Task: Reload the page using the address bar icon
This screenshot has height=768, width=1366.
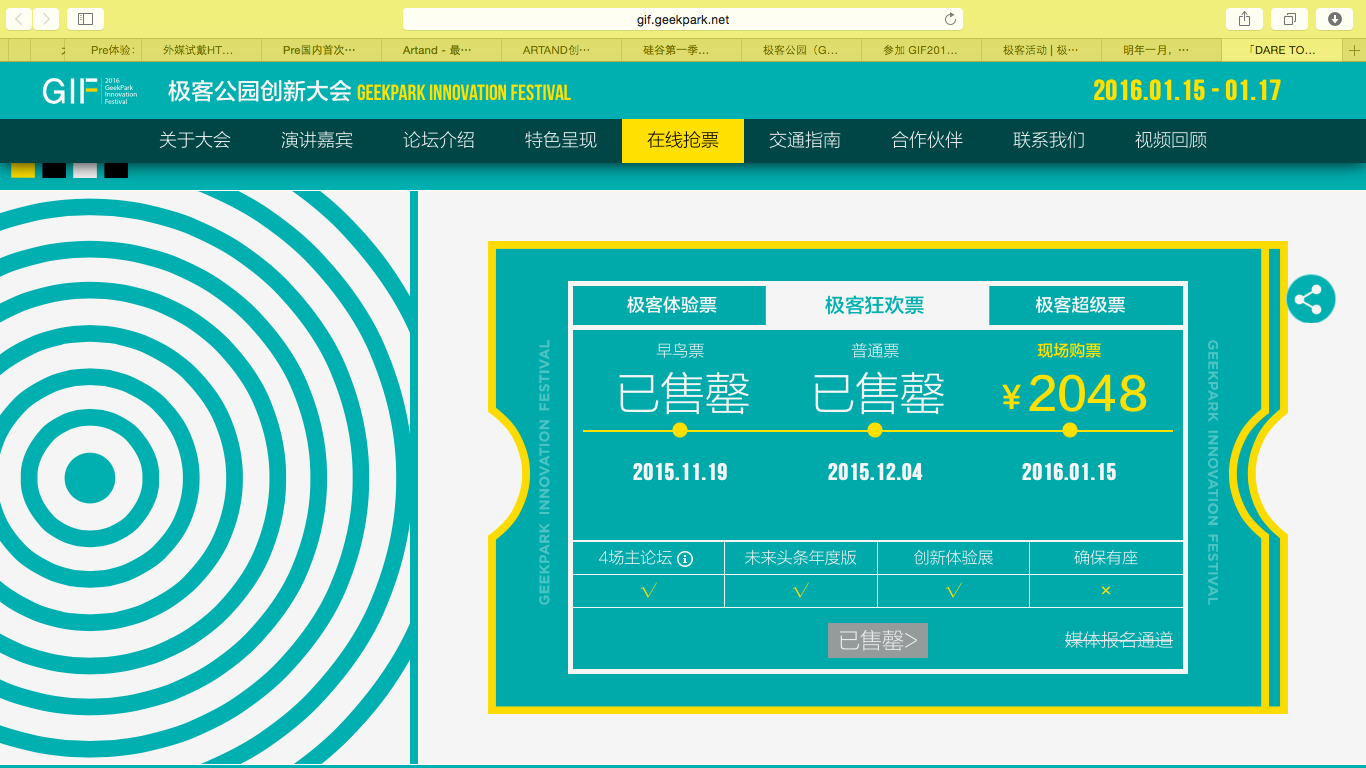Action: pyautogui.click(x=950, y=19)
